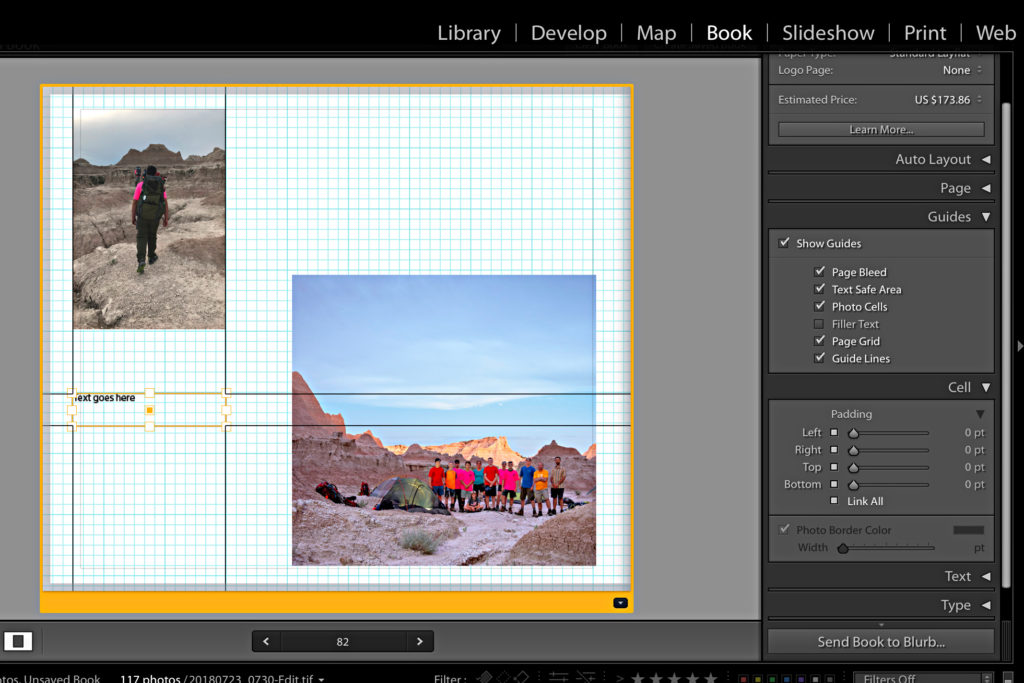This screenshot has height=683, width=1024.
Task: Select the group photo at campsite
Action: coord(443,420)
